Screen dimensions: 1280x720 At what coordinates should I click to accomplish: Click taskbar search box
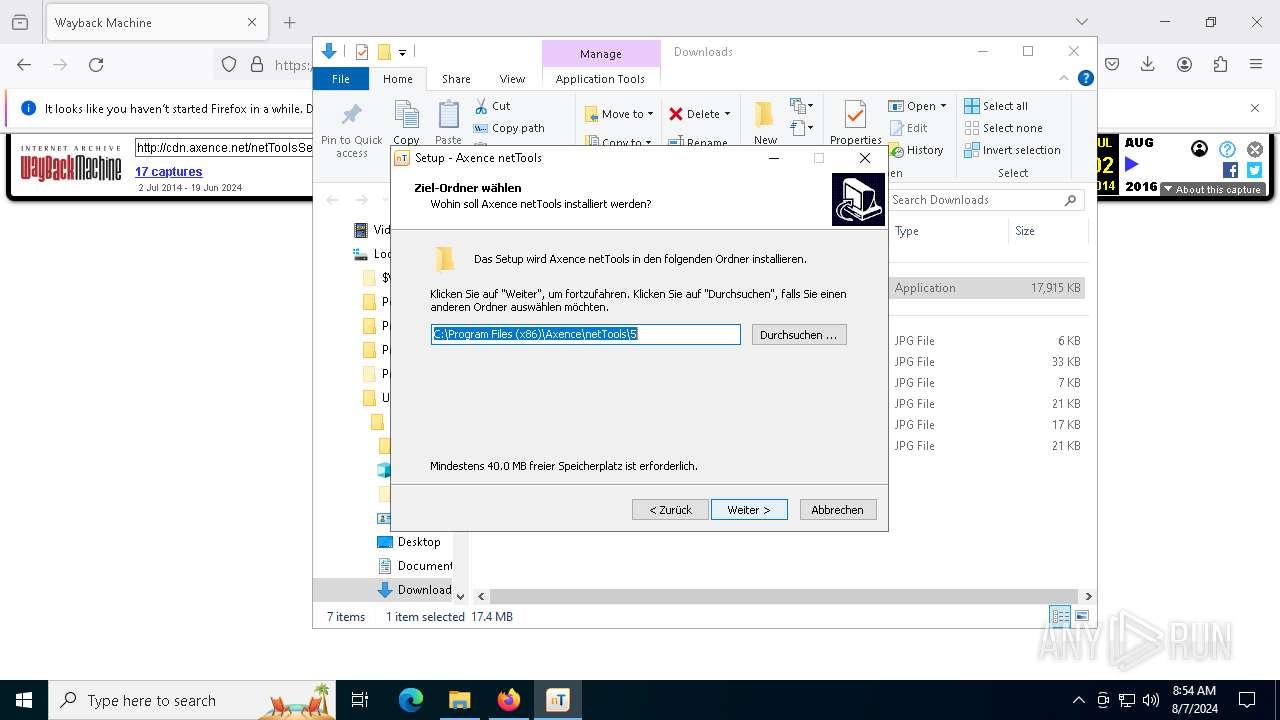[193, 700]
